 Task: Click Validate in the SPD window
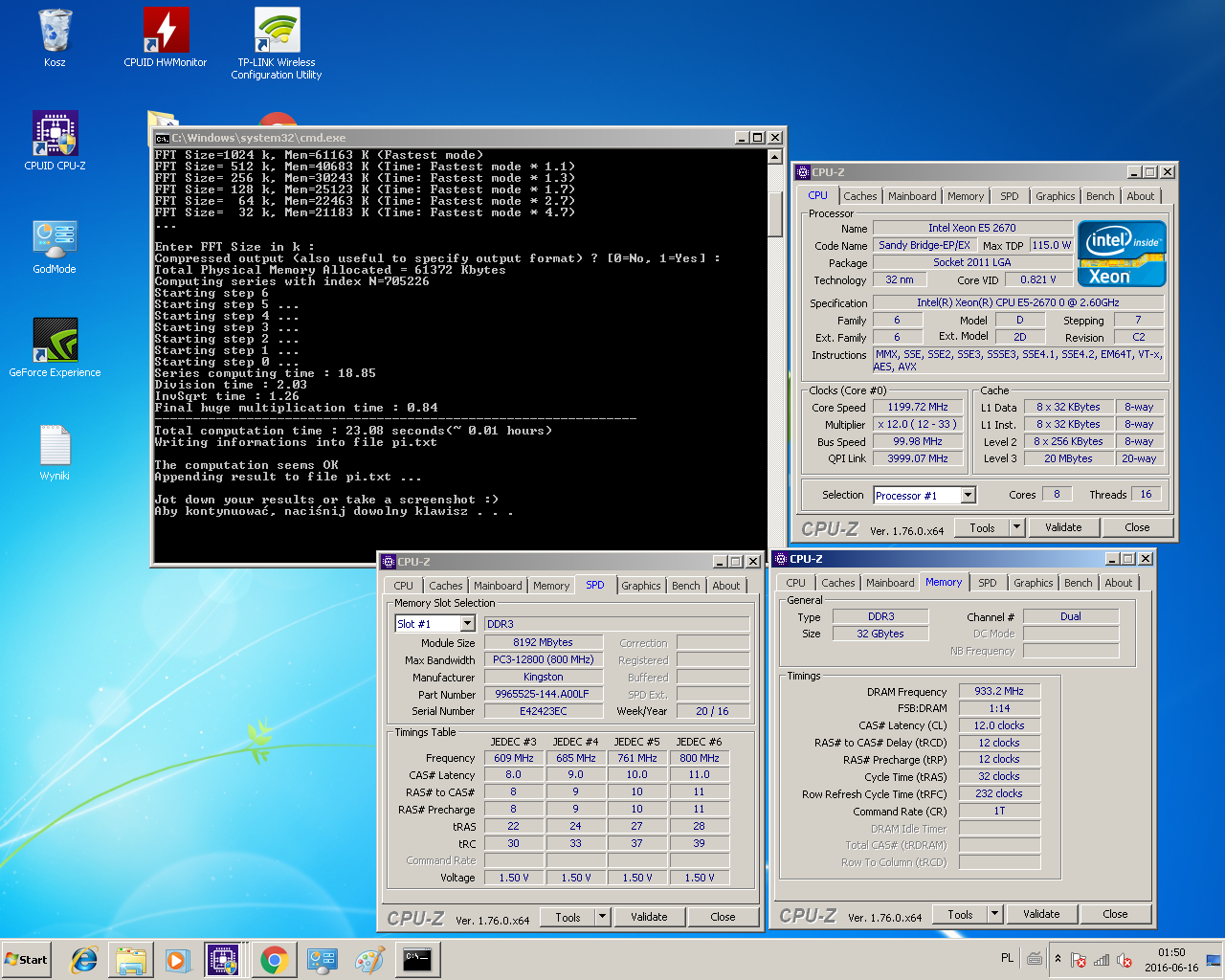click(649, 917)
